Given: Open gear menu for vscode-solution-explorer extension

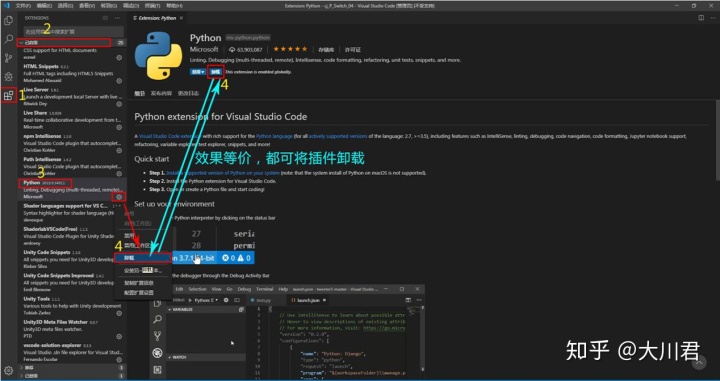Looking at the screenshot, I should (119, 359).
